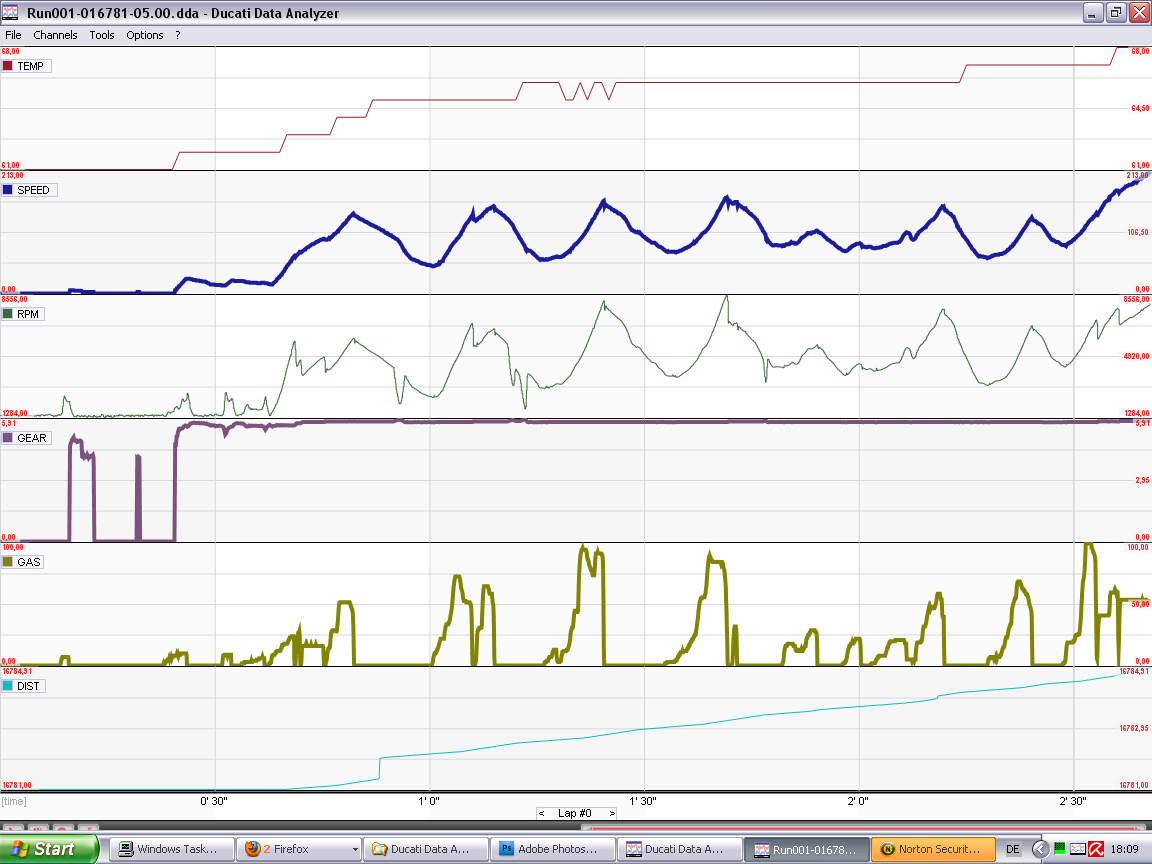The width and height of the screenshot is (1152, 864).
Task: Open Norton Security taskbar item
Action: click(933, 849)
